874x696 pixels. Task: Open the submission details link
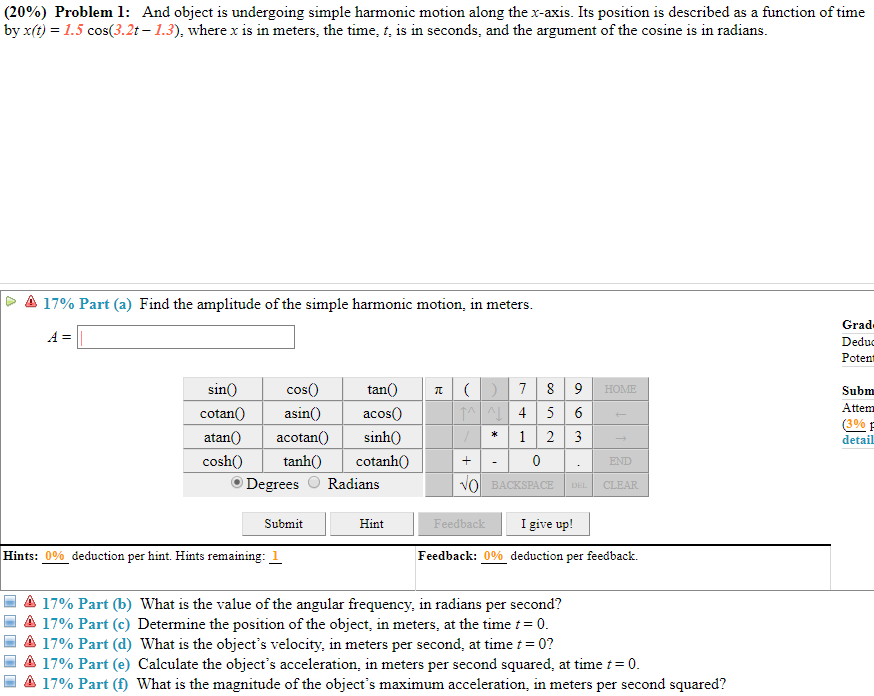click(x=855, y=440)
